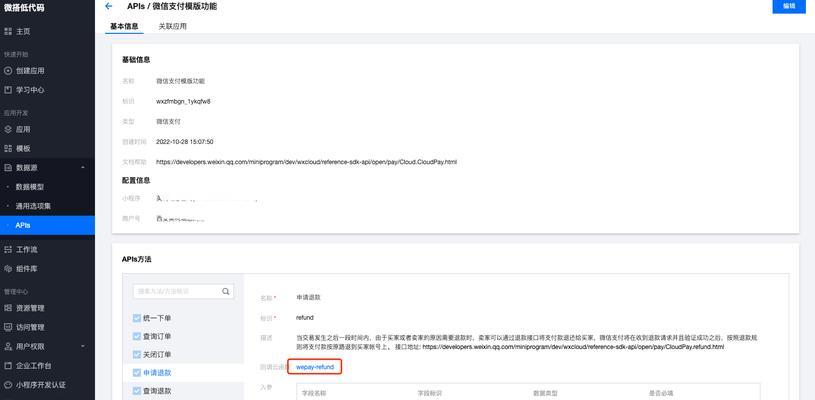This screenshot has height=400, width=815.
Task: Click the 模板 grid icon
Action: tap(8, 149)
